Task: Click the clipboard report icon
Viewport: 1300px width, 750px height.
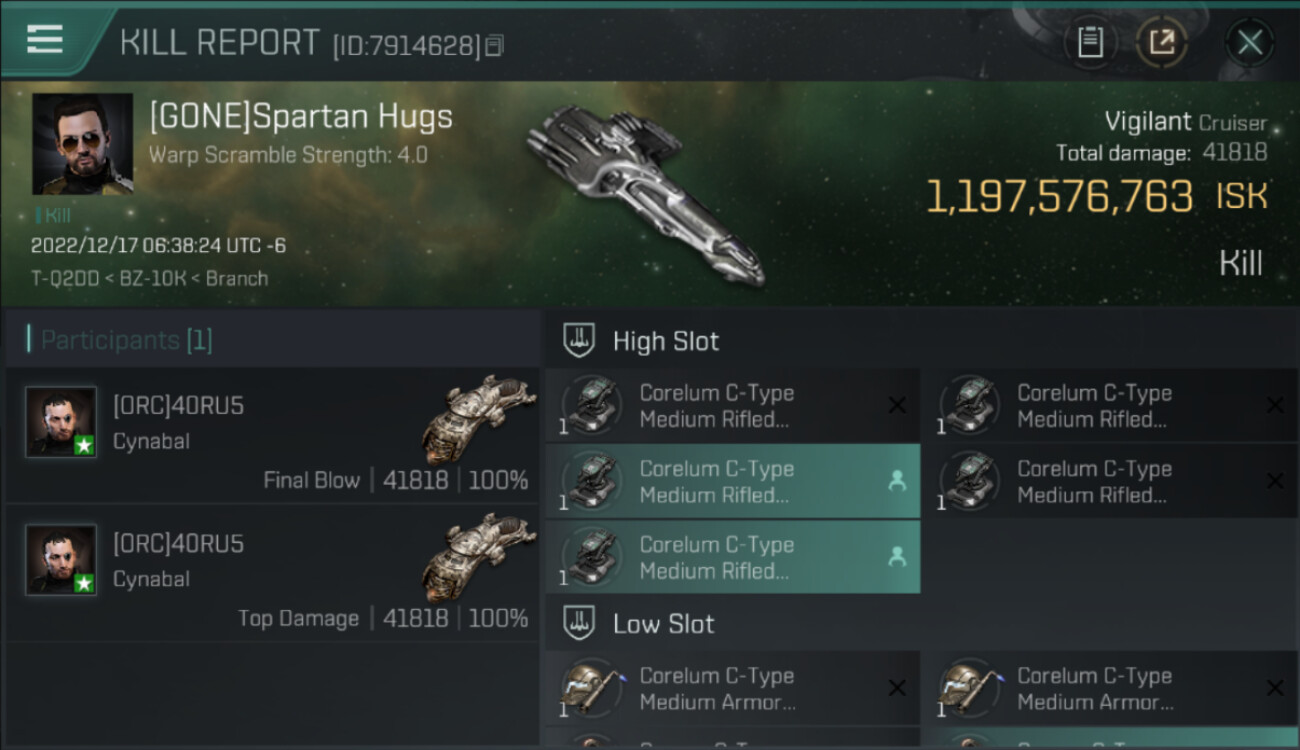Action: pos(1090,42)
